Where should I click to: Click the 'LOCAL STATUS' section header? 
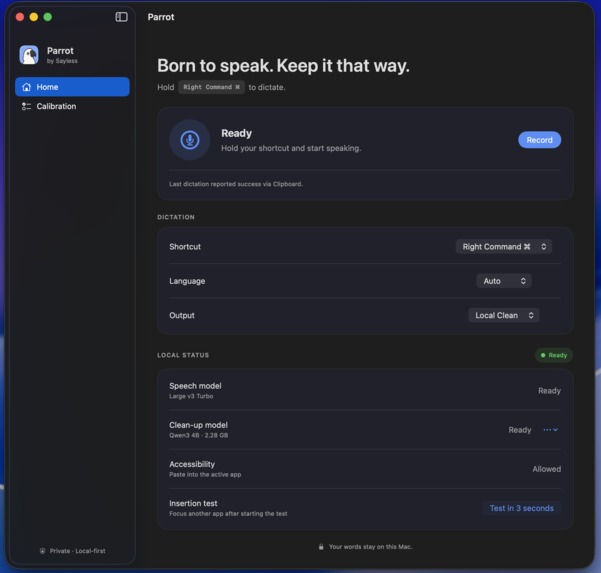click(183, 355)
